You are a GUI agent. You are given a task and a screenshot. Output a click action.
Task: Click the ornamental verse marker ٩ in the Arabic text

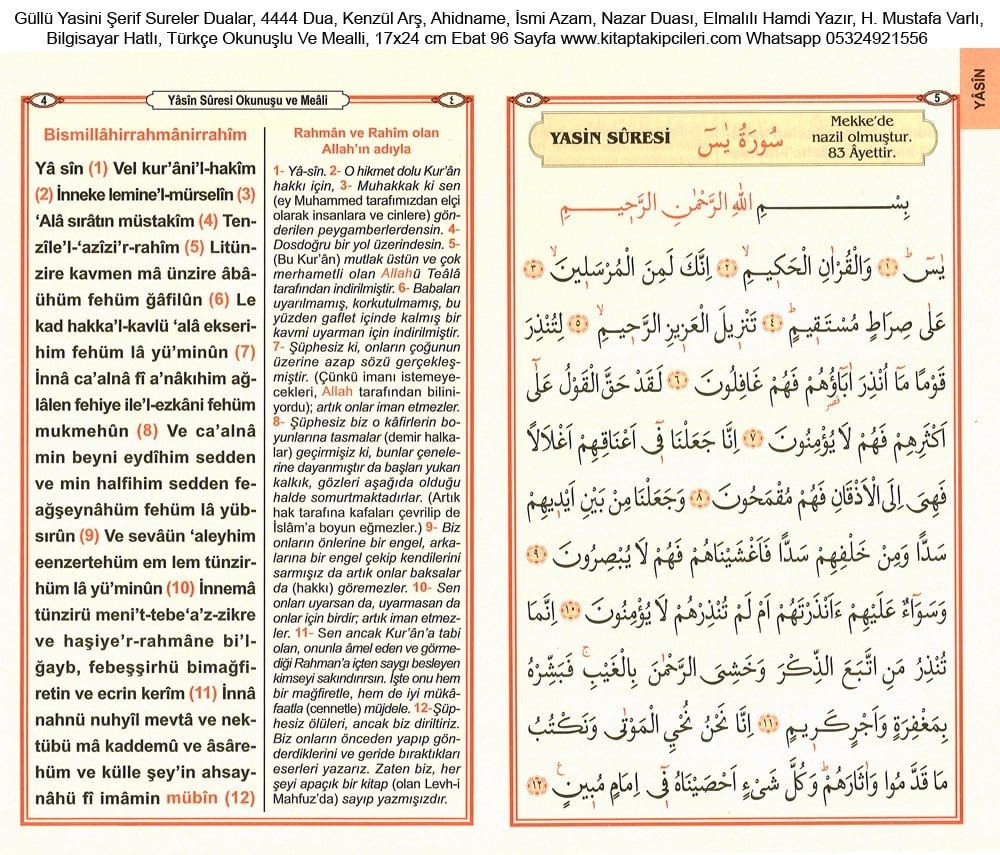(538, 553)
